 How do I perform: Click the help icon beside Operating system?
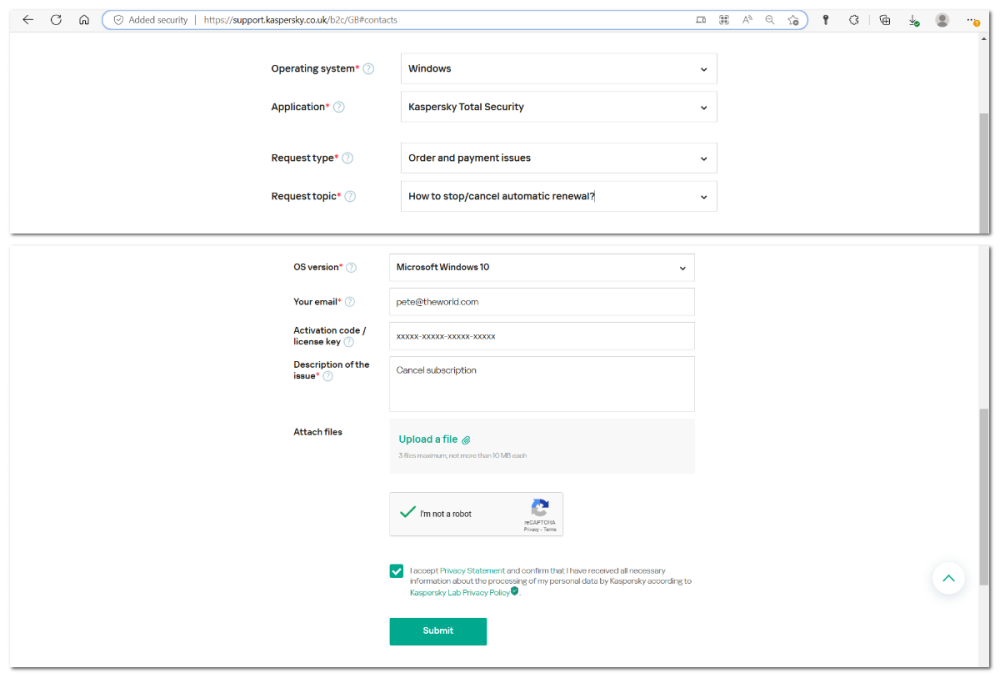coord(368,69)
